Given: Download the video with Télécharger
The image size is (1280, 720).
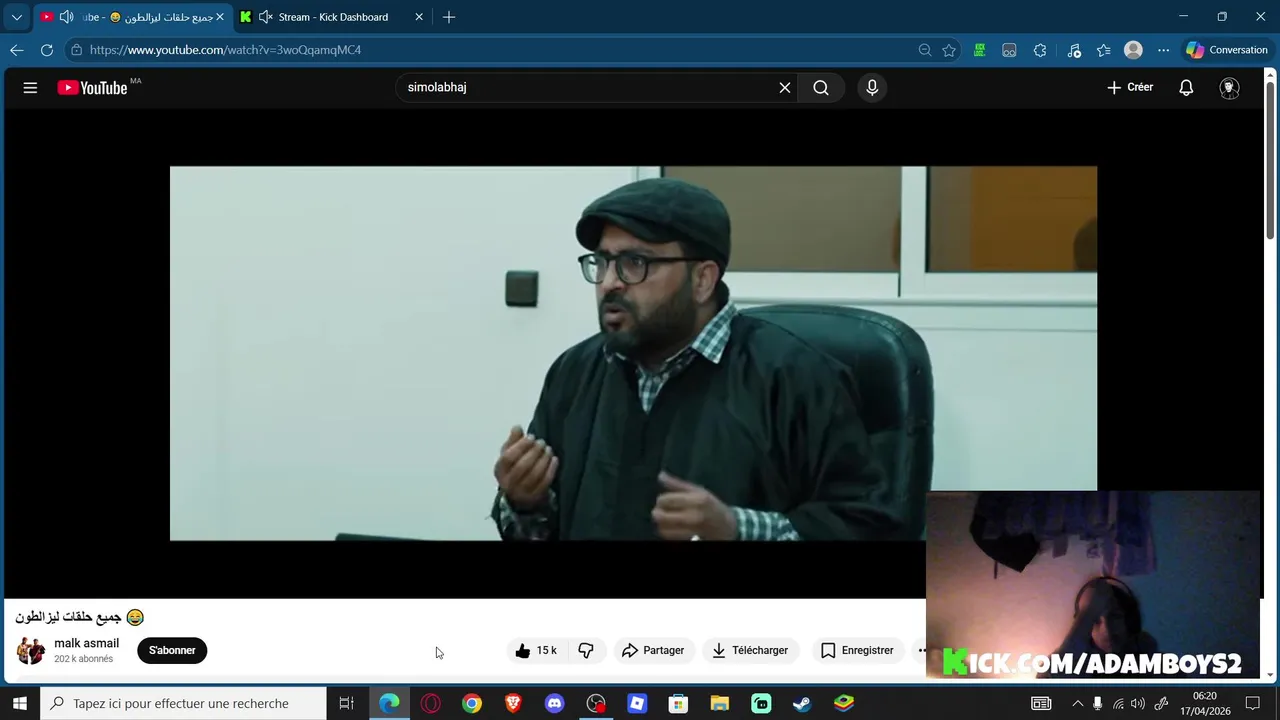Looking at the screenshot, I should click(750, 651).
